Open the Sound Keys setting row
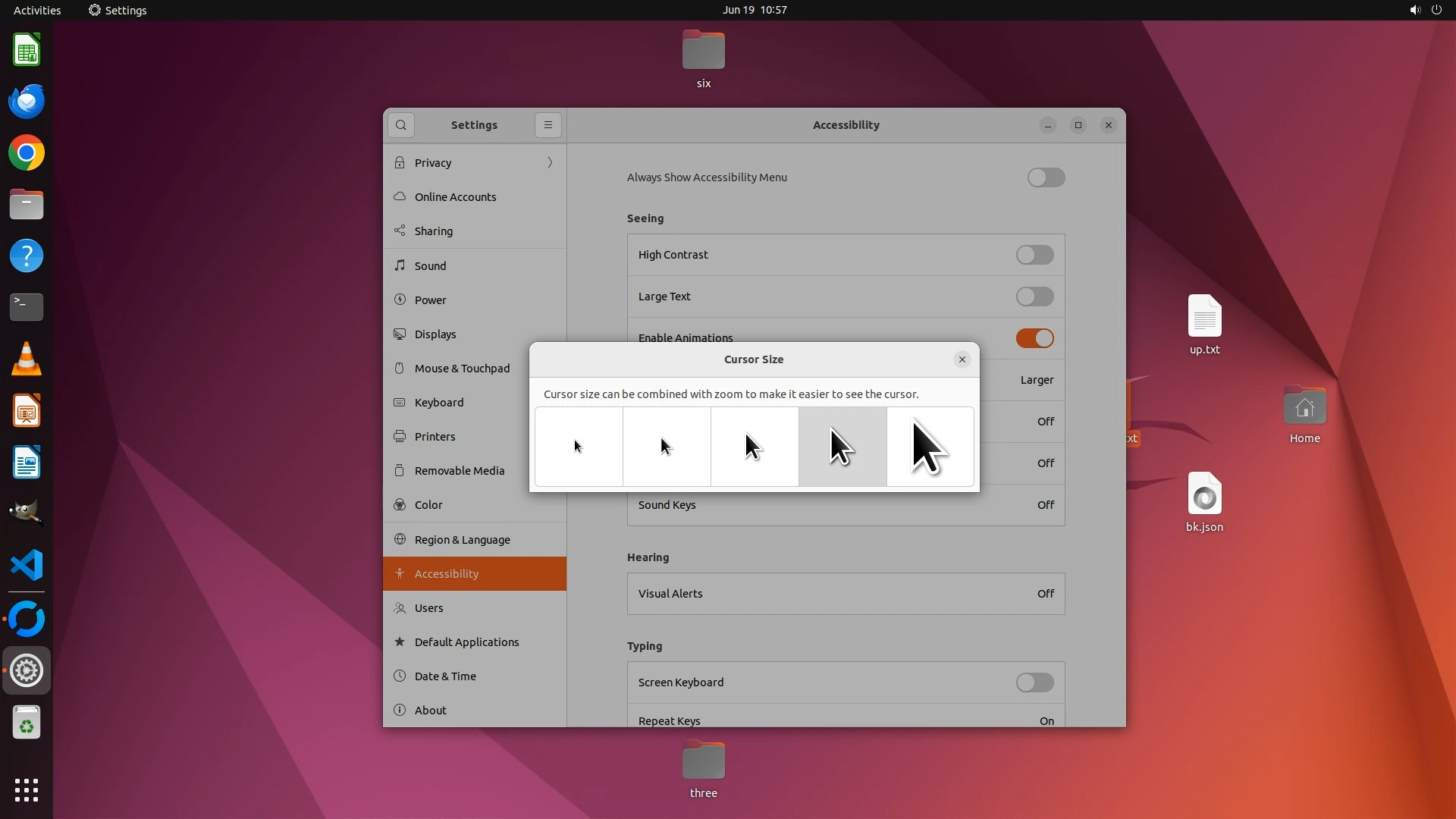 pyautogui.click(x=846, y=505)
